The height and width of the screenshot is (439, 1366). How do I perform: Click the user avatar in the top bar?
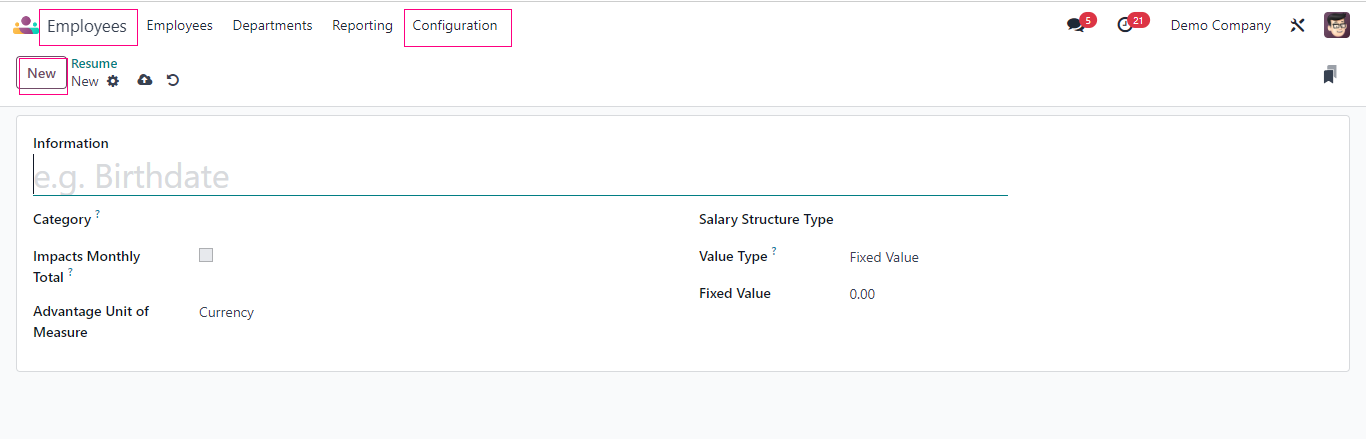tap(1337, 26)
